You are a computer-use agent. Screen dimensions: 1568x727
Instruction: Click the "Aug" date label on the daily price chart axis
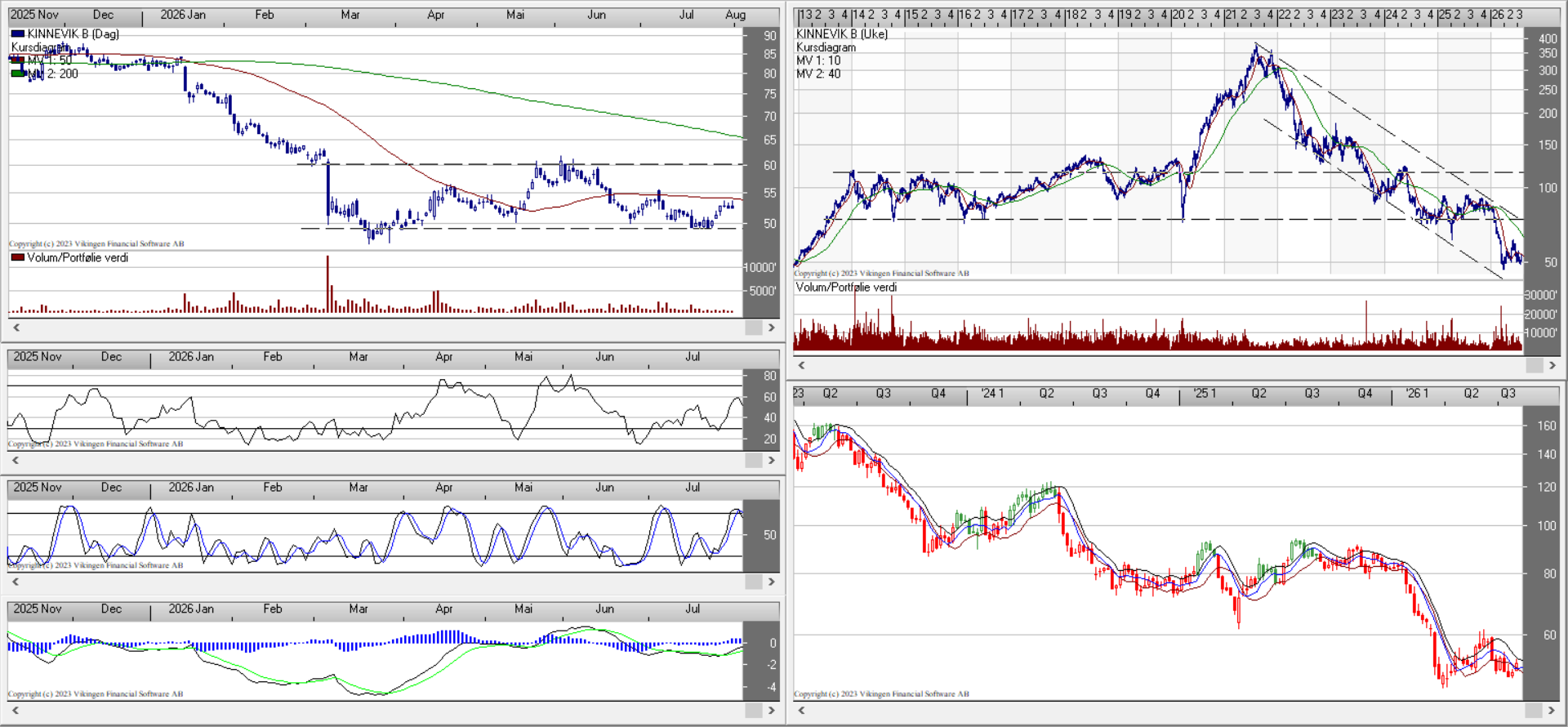pos(736,15)
